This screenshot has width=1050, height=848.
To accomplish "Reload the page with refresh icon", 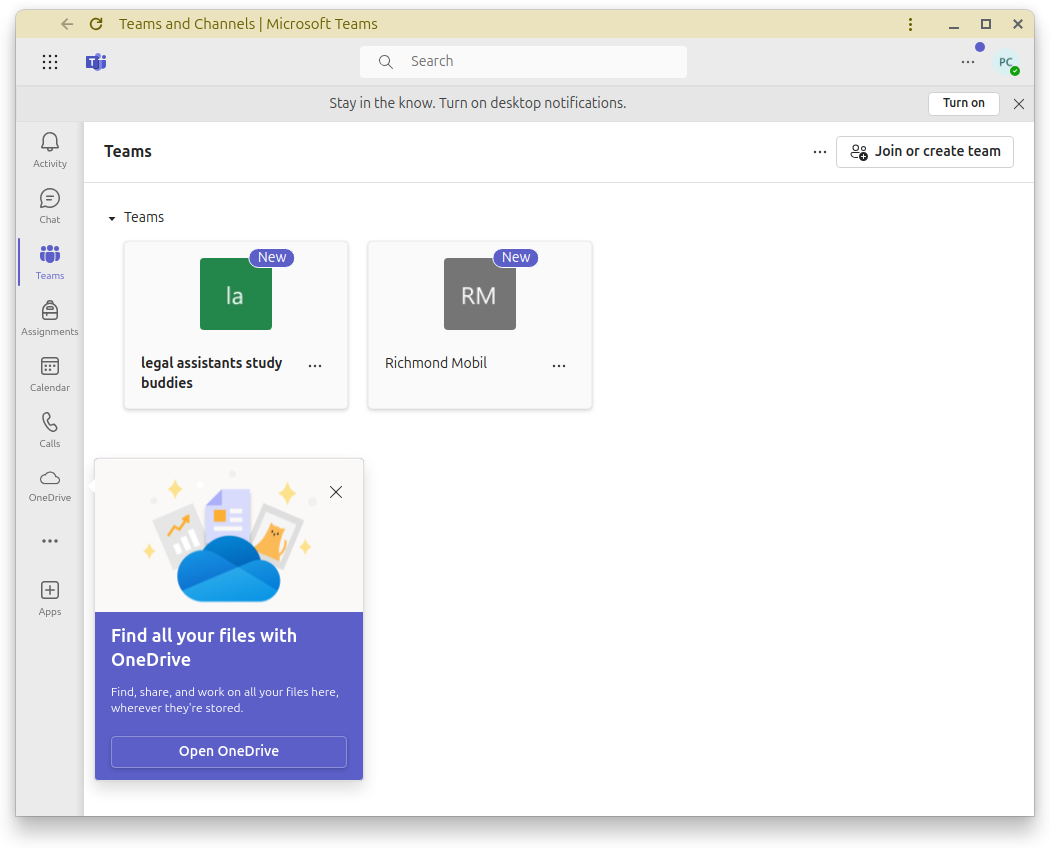I will click(96, 24).
